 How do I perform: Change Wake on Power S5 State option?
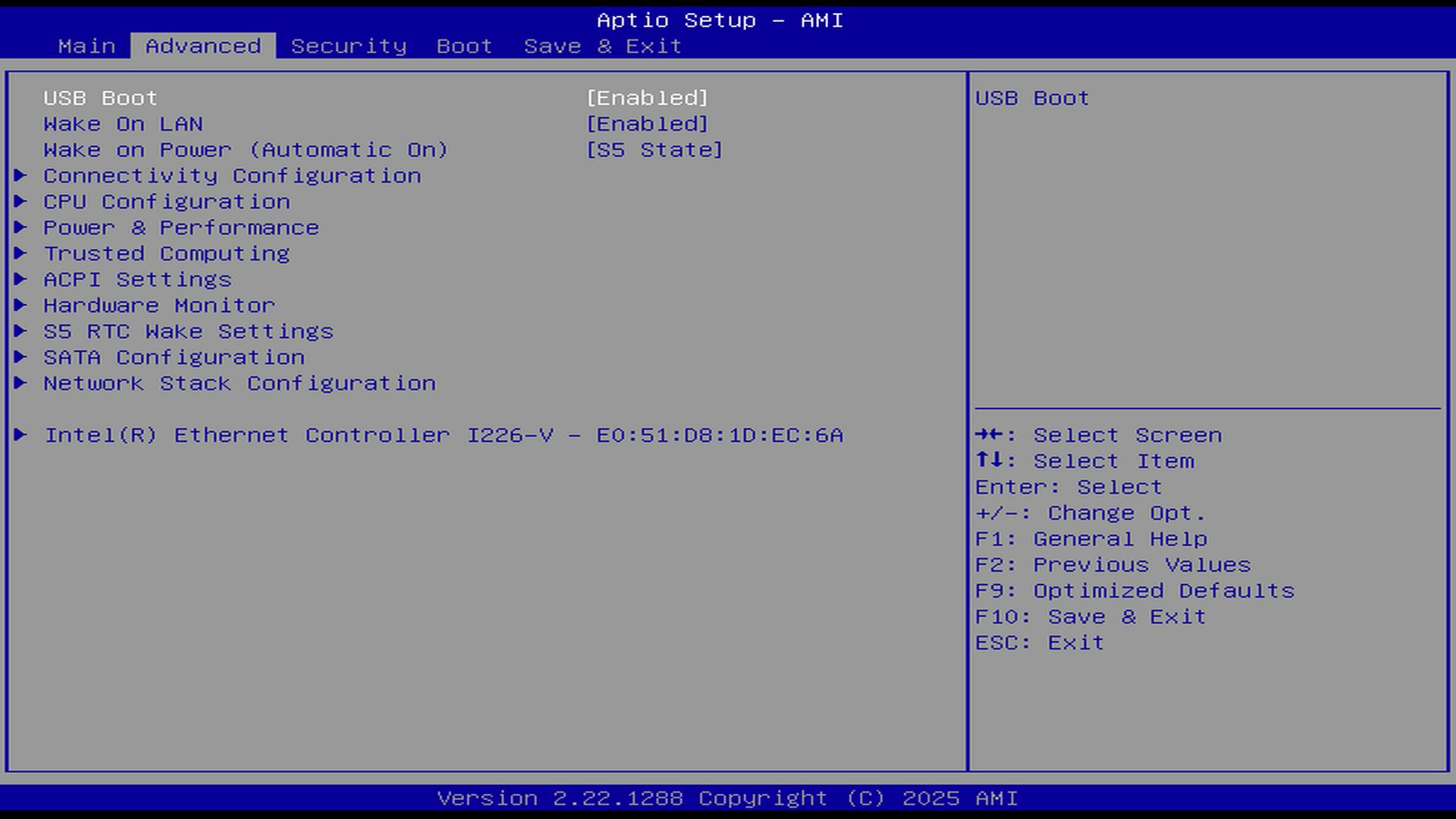point(654,150)
